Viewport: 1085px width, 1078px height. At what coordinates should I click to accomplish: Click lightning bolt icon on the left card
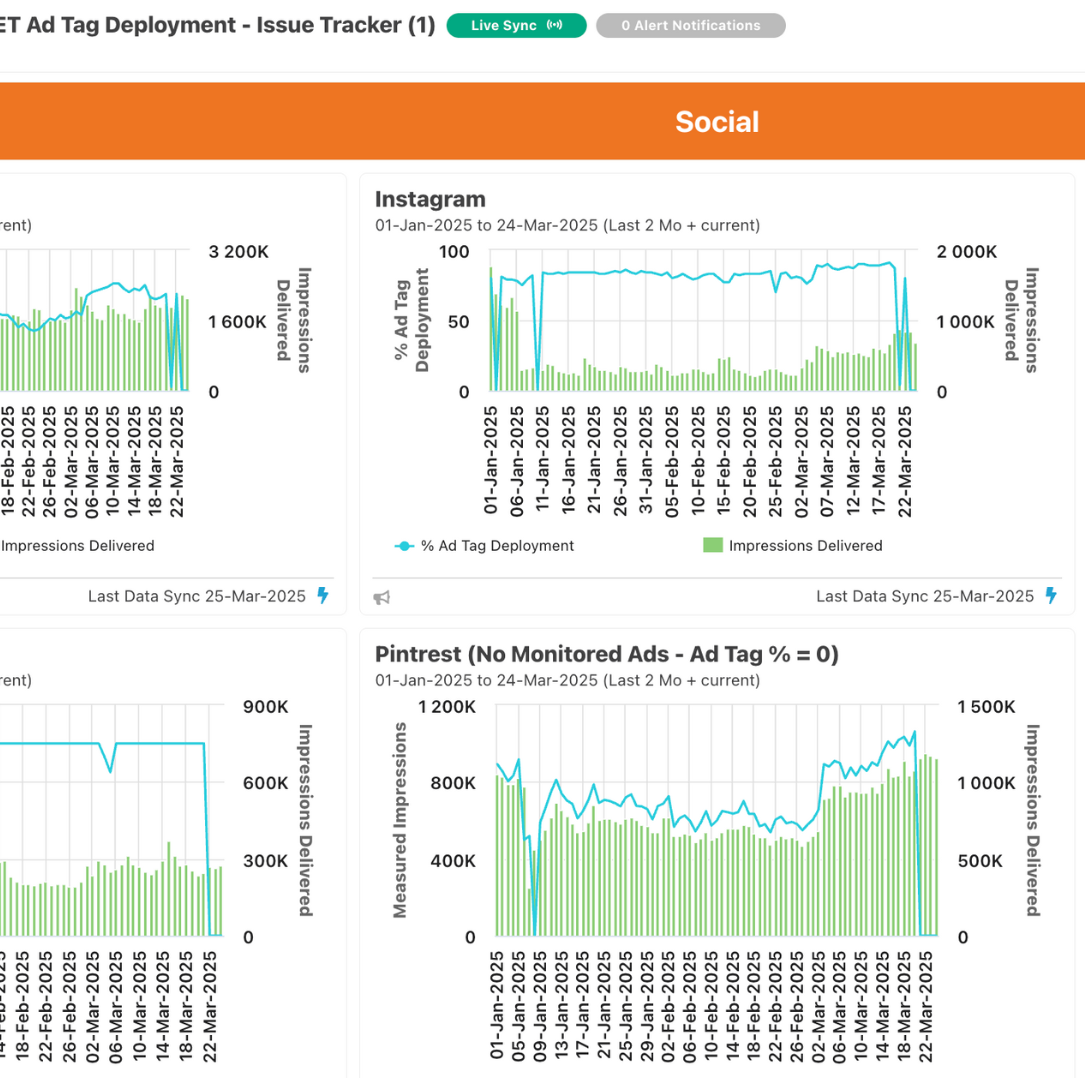click(323, 596)
